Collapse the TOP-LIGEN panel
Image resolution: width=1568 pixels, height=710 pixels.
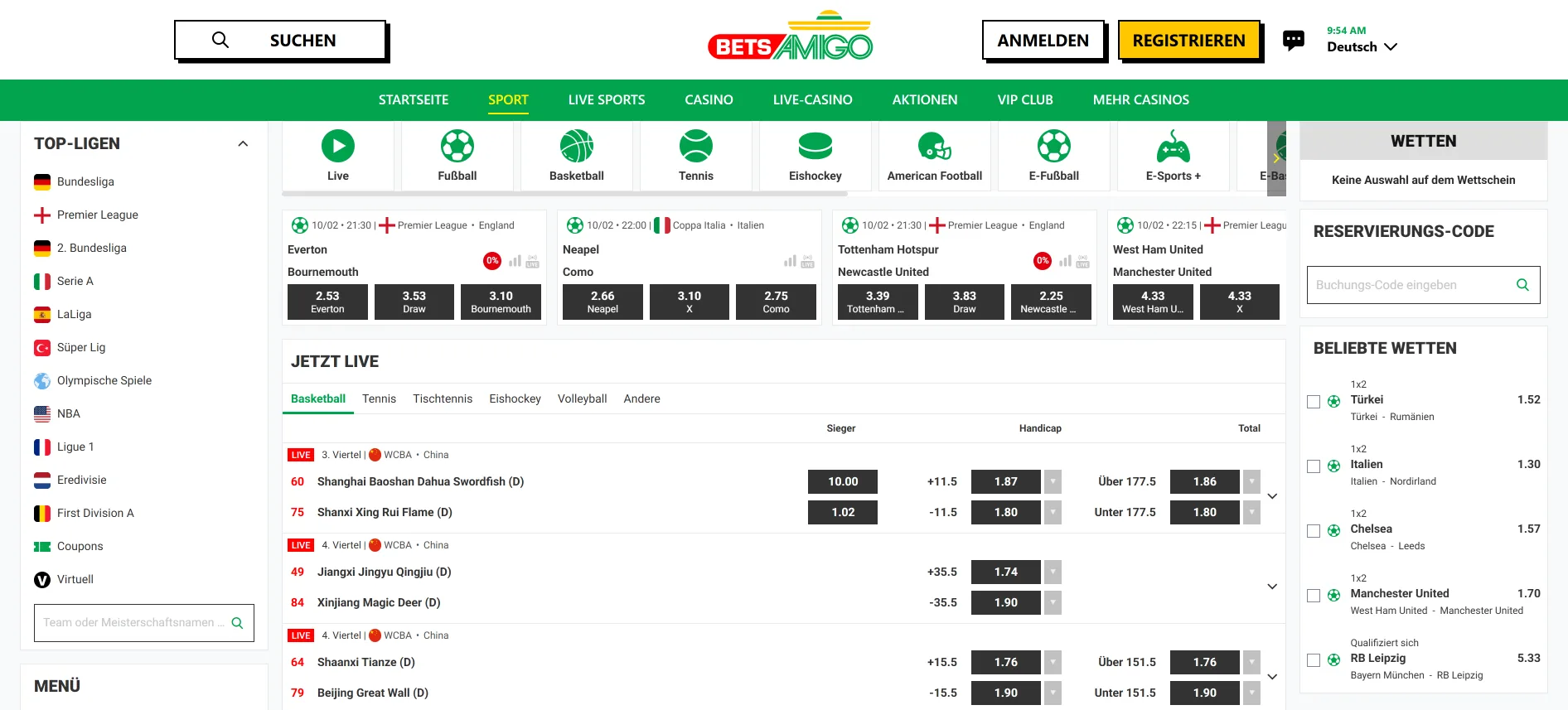coord(243,143)
